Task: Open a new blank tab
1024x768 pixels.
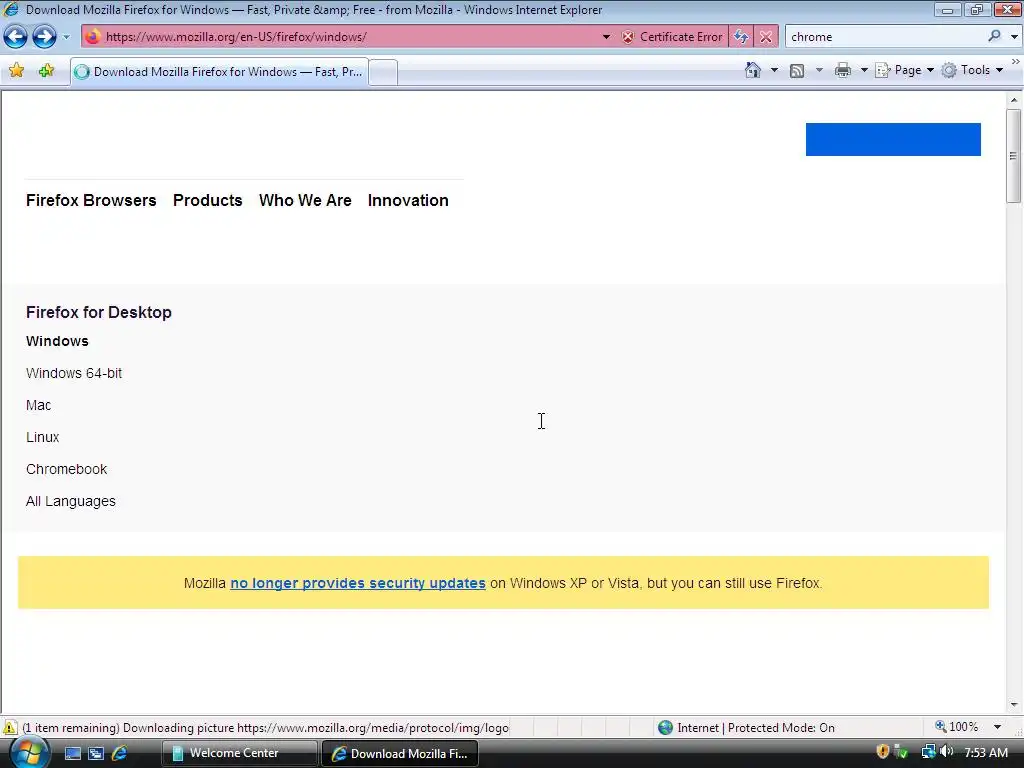Action: pyautogui.click(x=383, y=72)
